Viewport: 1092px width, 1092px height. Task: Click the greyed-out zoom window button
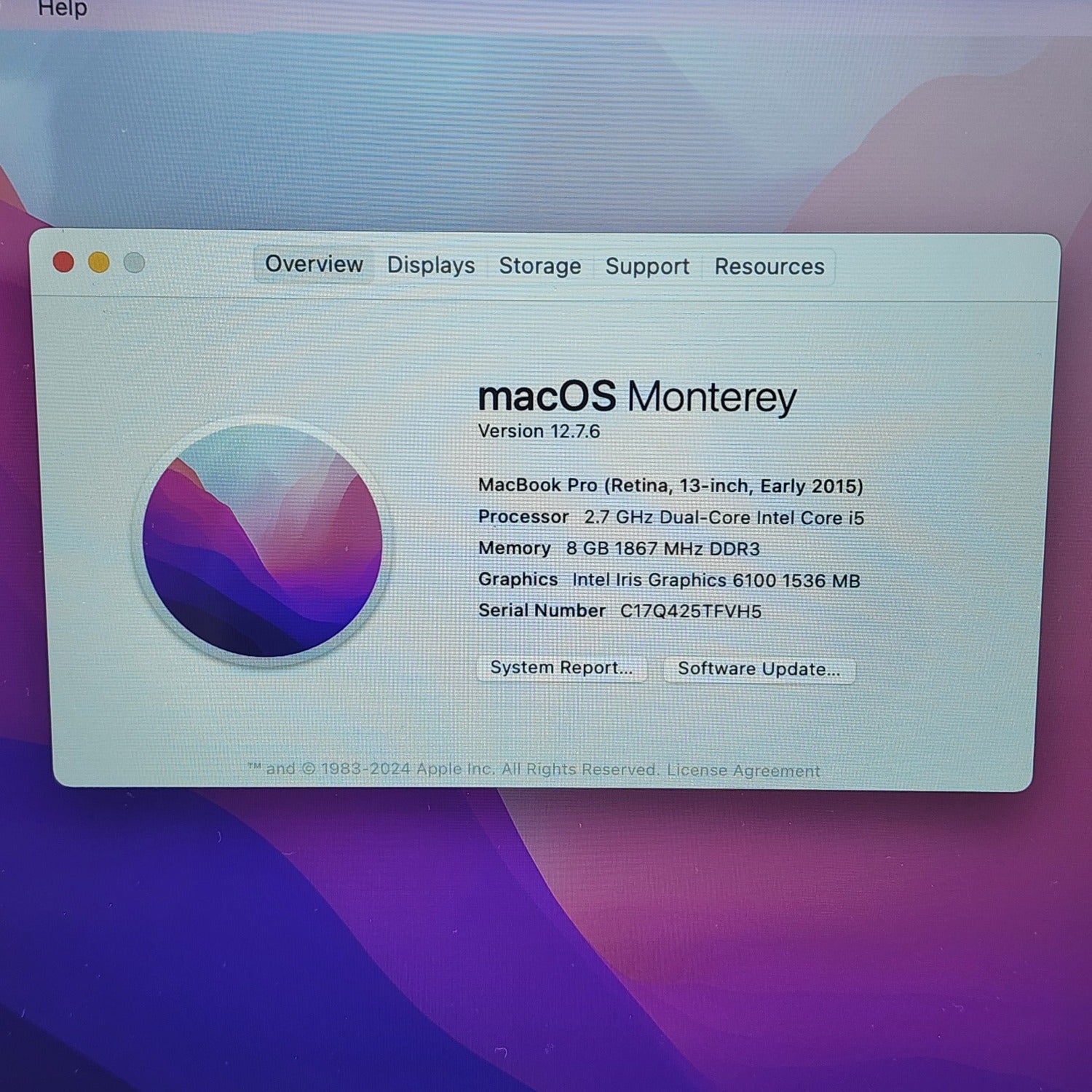pos(134,262)
